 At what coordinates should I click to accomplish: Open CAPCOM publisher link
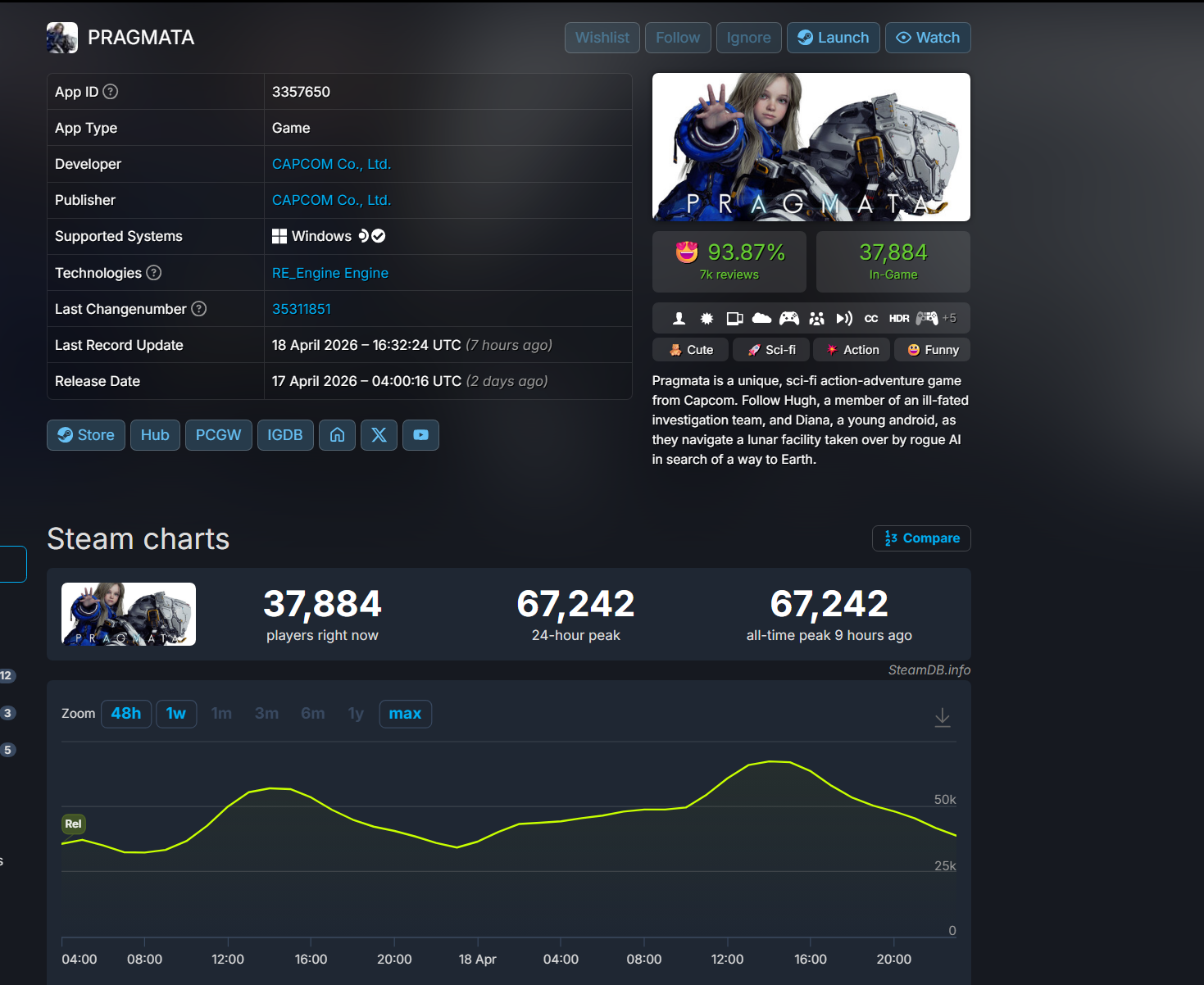[331, 200]
